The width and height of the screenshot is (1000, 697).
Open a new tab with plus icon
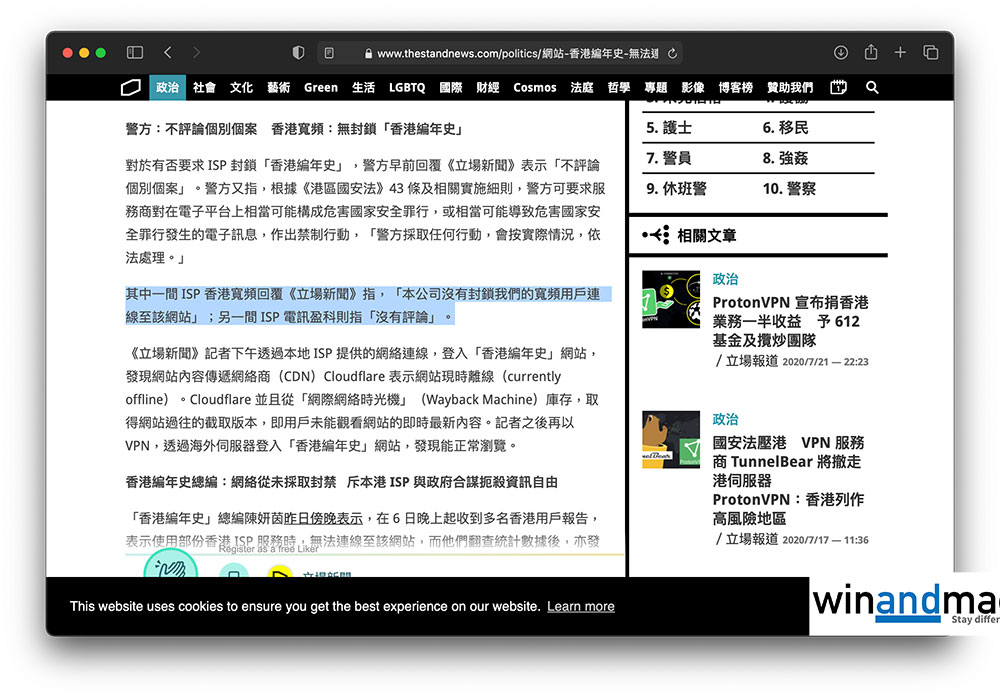tap(900, 53)
